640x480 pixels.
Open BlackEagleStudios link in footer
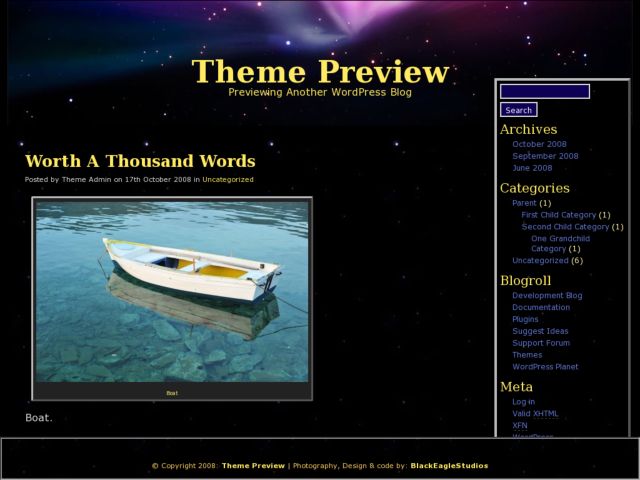click(x=449, y=466)
